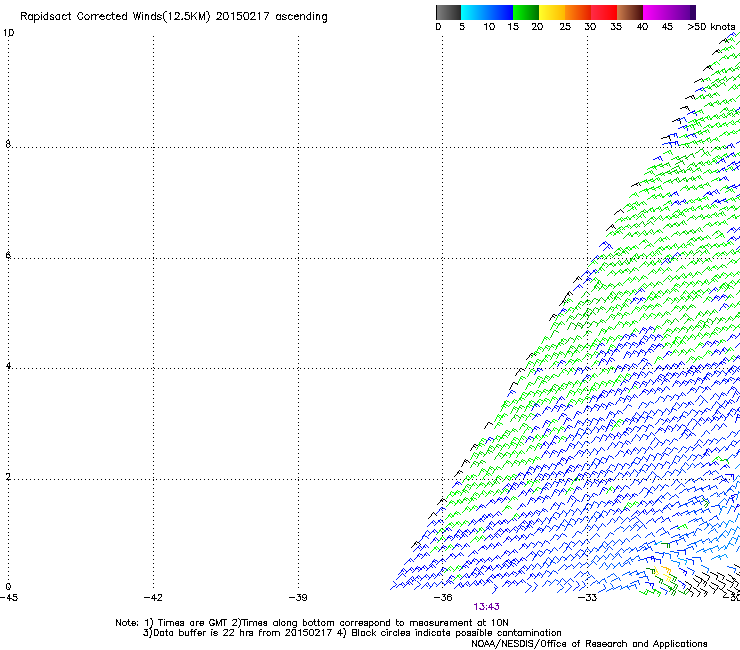Click the -33 longitude axis label
740x650 pixels.
tap(587, 598)
